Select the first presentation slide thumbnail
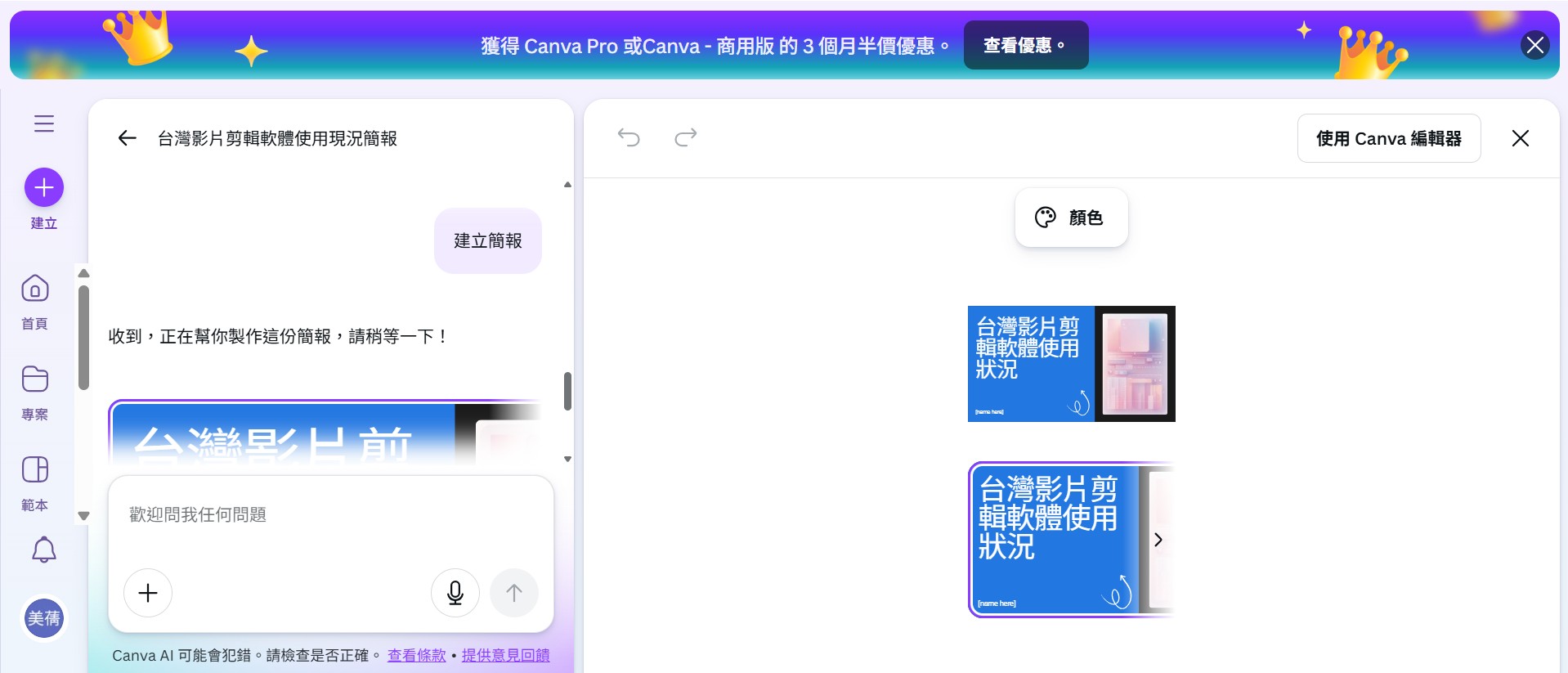The width and height of the screenshot is (1568, 673). pyautogui.click(x=1072, y=364)
